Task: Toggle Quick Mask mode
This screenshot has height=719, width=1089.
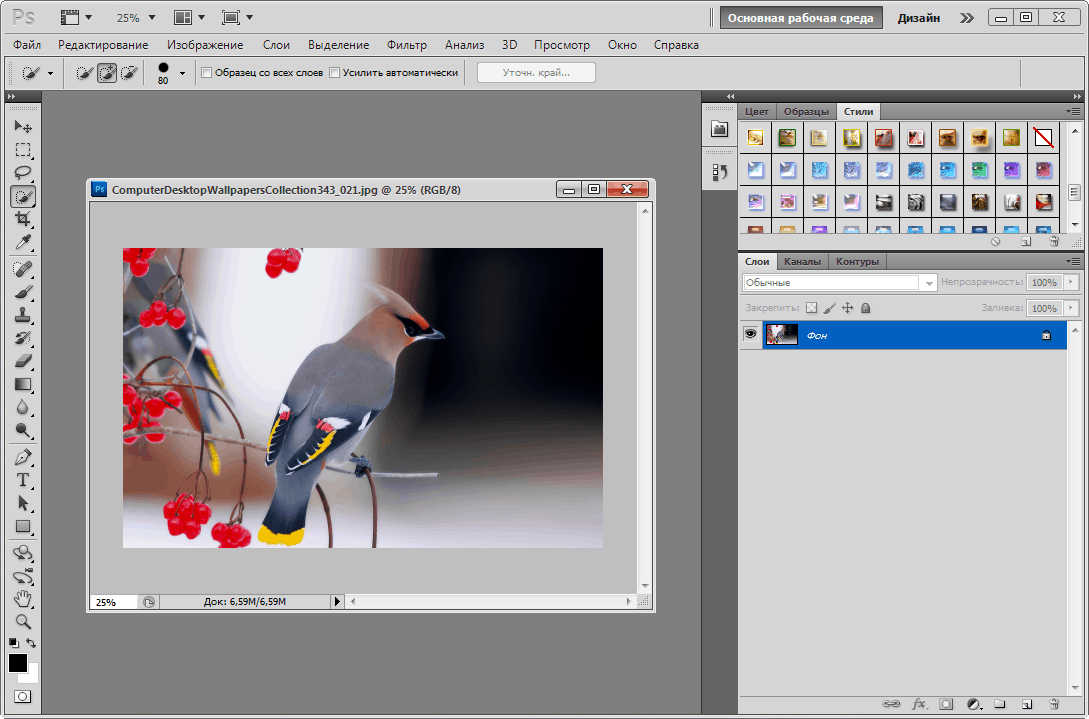Action: coord(22,696)
